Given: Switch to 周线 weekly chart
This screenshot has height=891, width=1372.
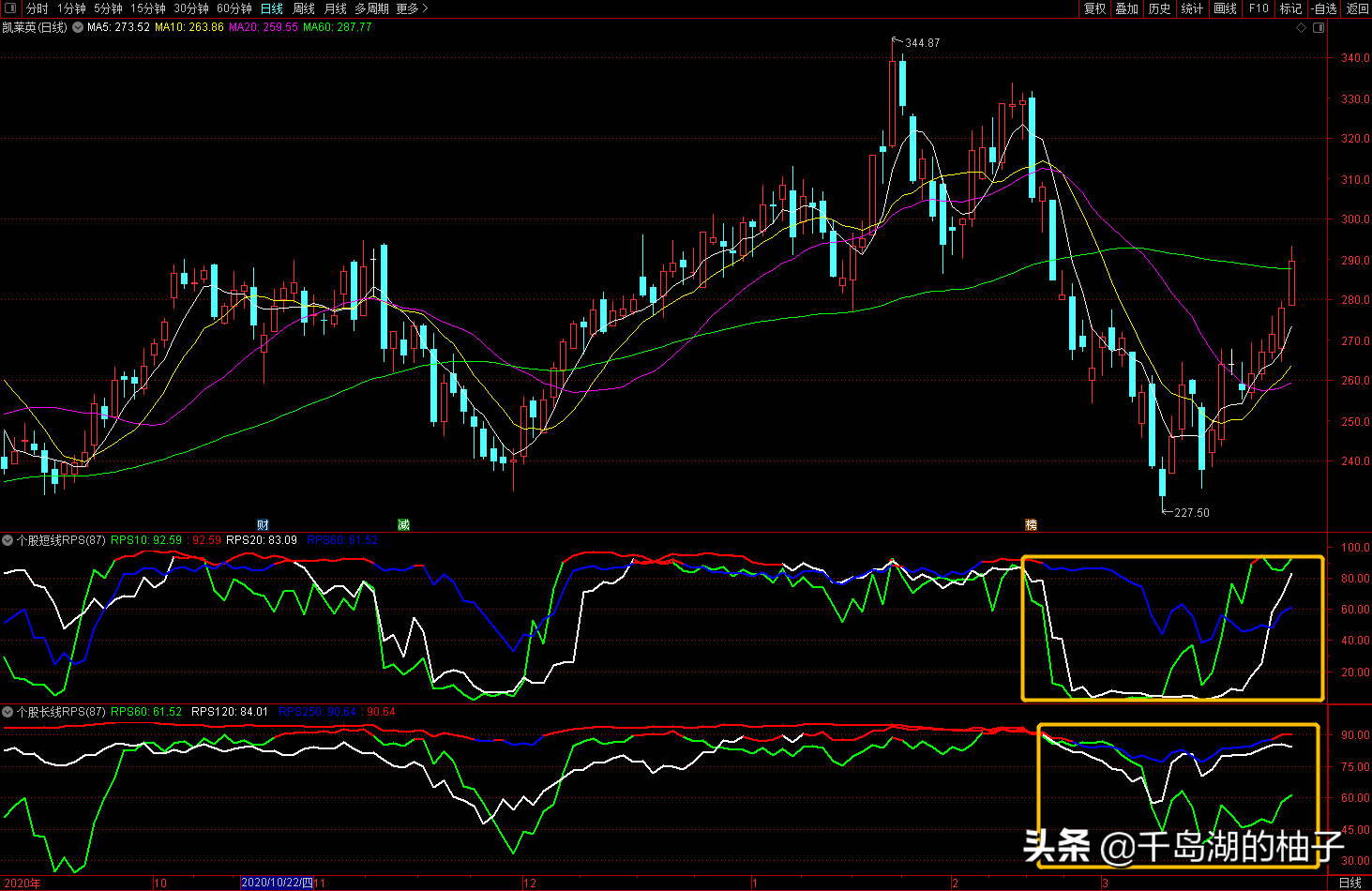Looking at the screenshot, I should [304, 8].
